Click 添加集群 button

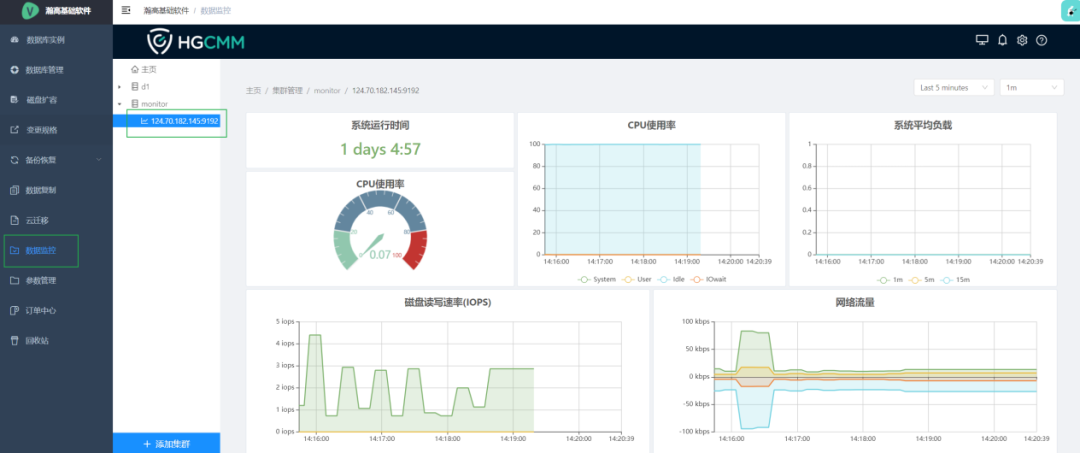click(x=166, y=443)
